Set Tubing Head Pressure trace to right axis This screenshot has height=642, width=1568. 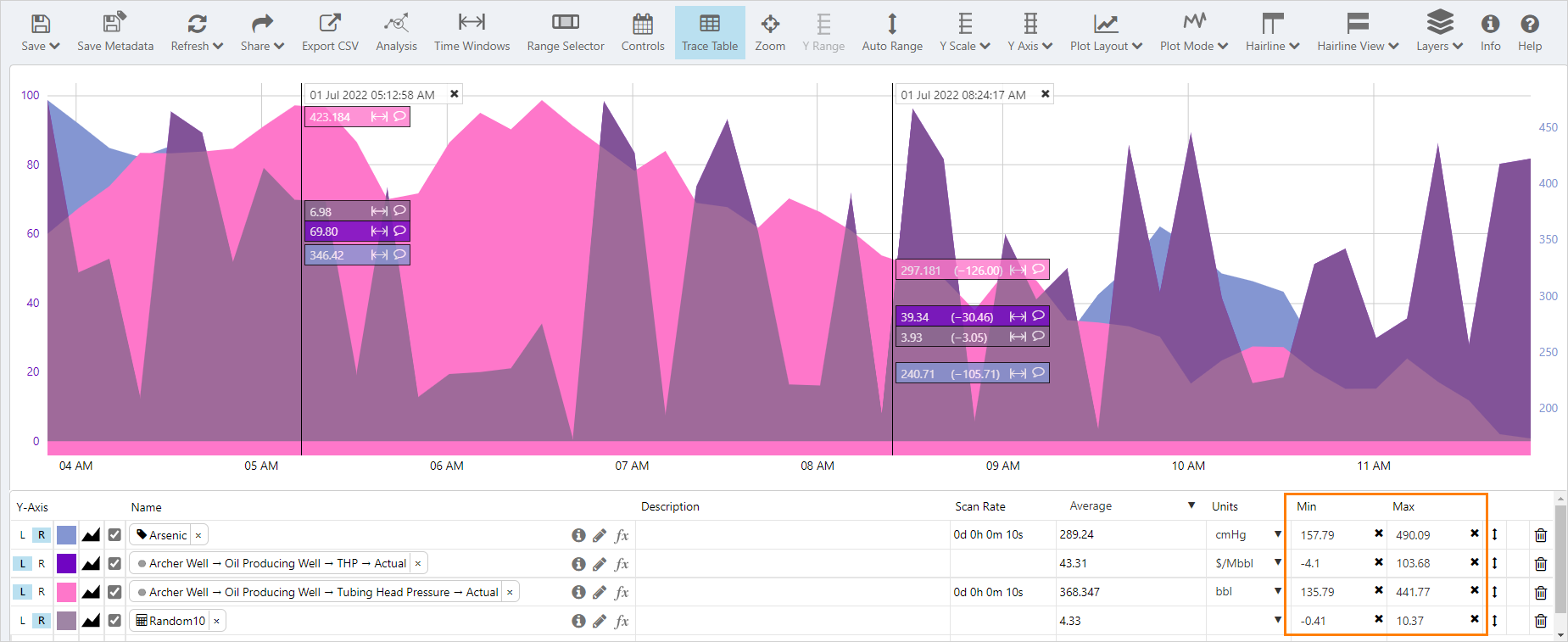pos(42,592)
